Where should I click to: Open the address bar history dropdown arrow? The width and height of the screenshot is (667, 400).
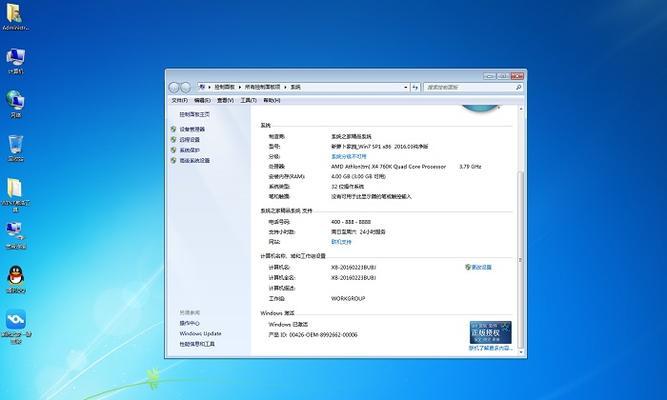click(x=406, y=87)
